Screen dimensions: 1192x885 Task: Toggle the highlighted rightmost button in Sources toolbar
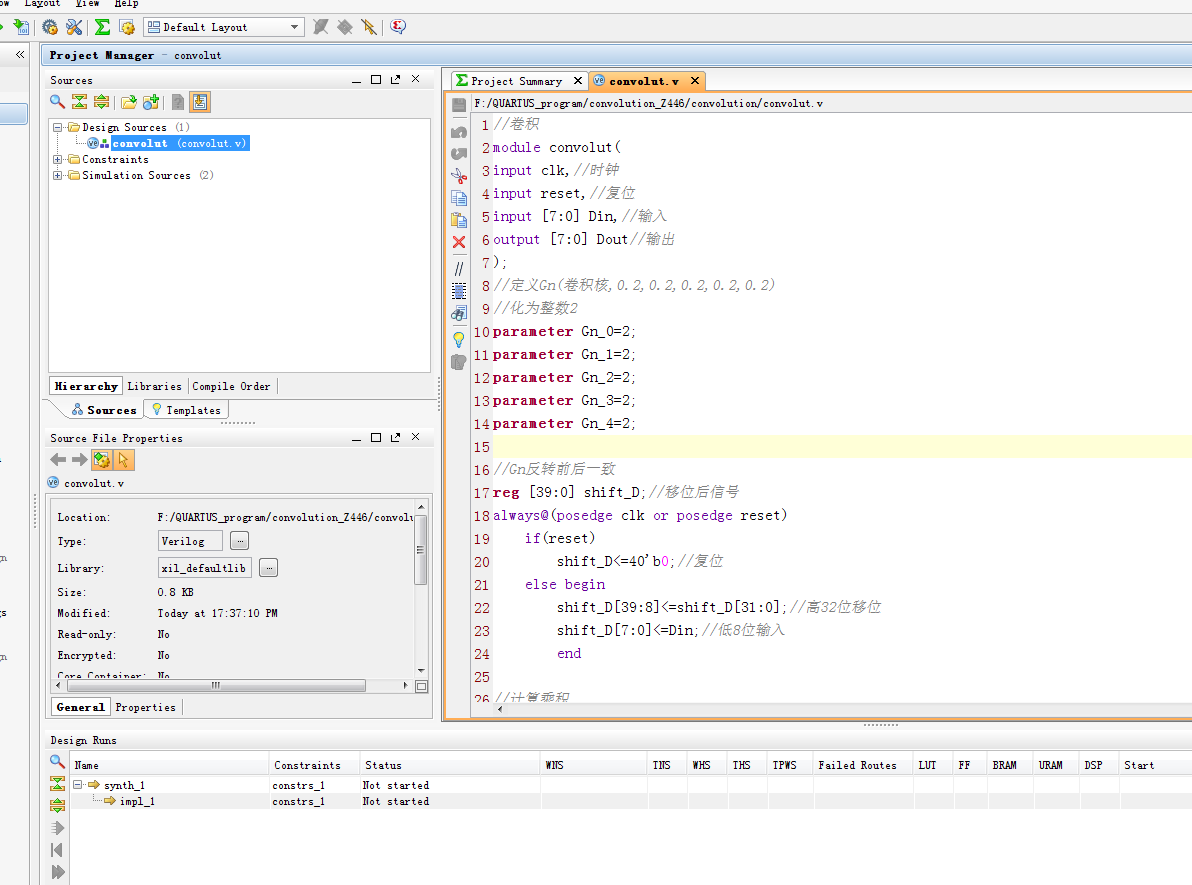coord(200,102)
